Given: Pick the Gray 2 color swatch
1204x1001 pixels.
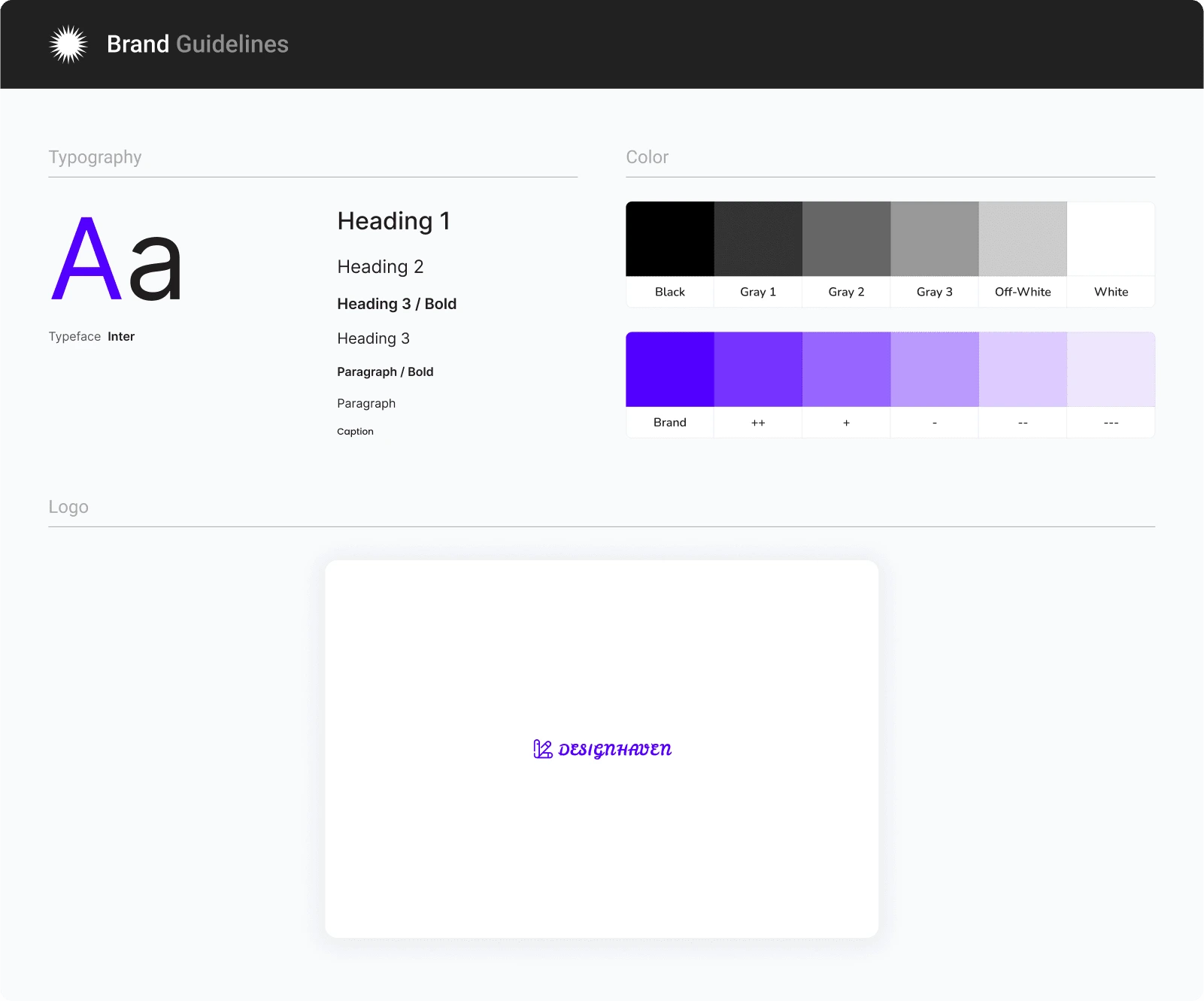Looking at the screenshot, I should point(847,238).
